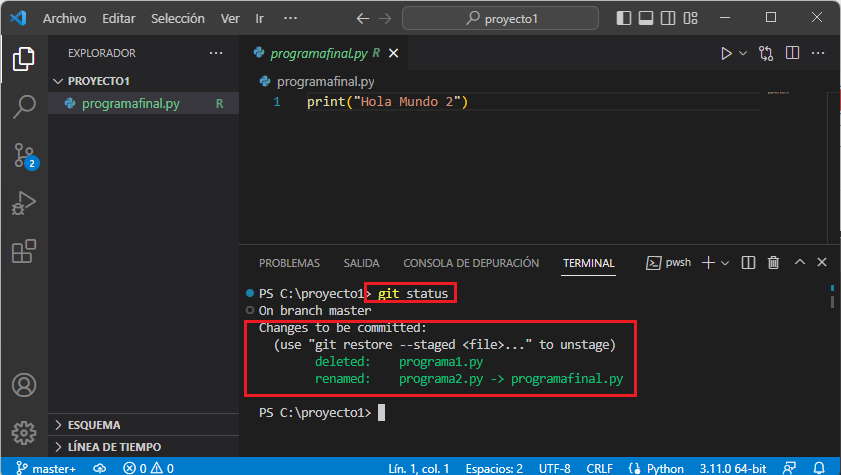Change the CRLF line ending setting
This screenshot has width=841, height=475.
pos(599,468)
